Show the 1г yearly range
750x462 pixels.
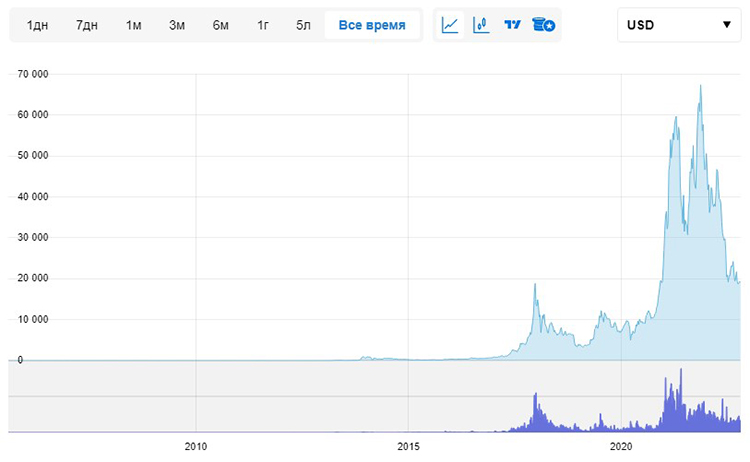pyautogui.click(x=263, y=25)
